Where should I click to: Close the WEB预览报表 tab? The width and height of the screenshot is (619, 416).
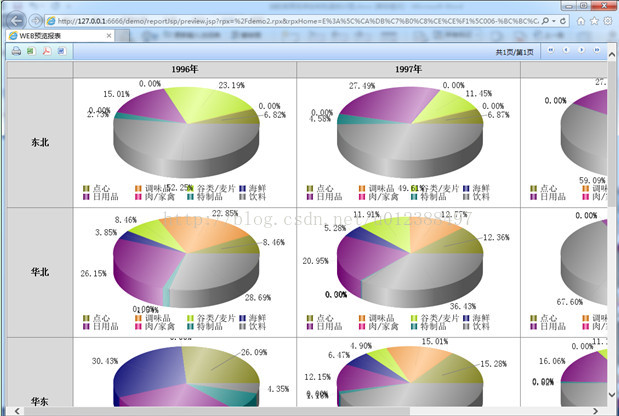[x=109, y=36]
